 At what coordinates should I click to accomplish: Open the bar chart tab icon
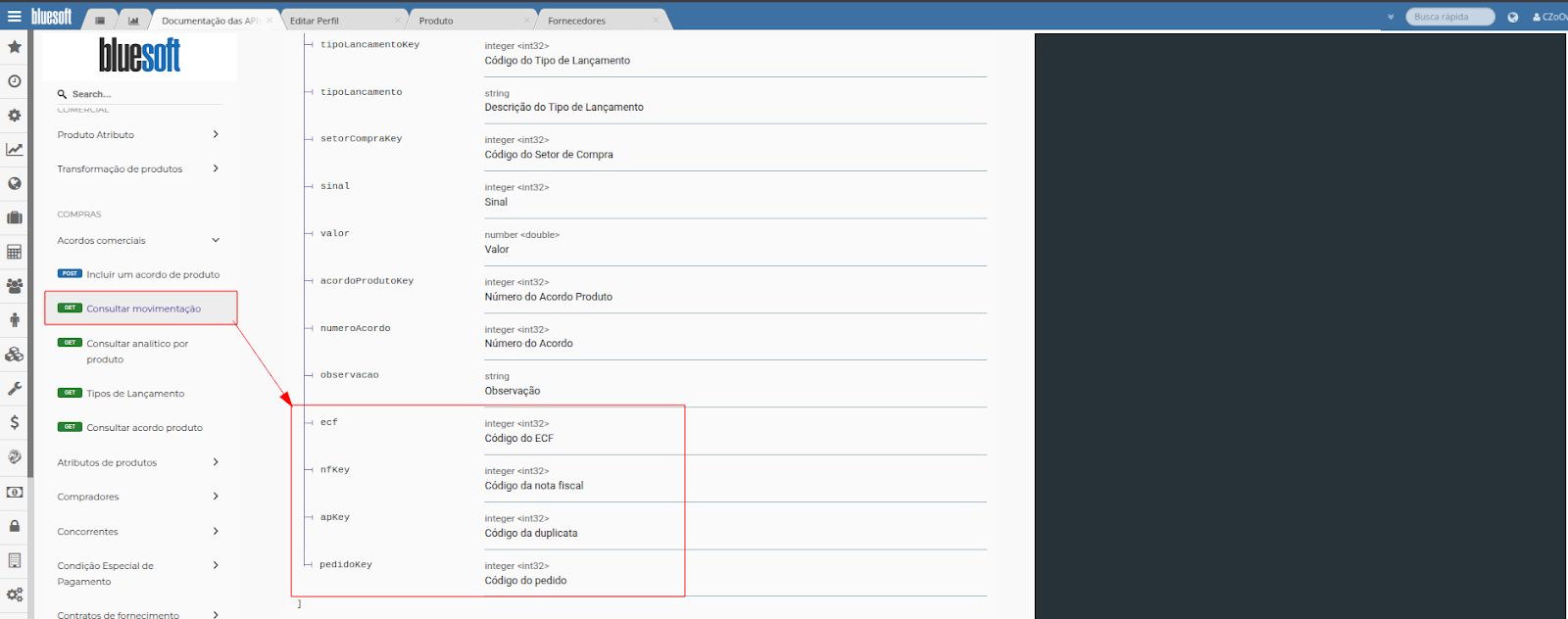click(x=133, y=21)
